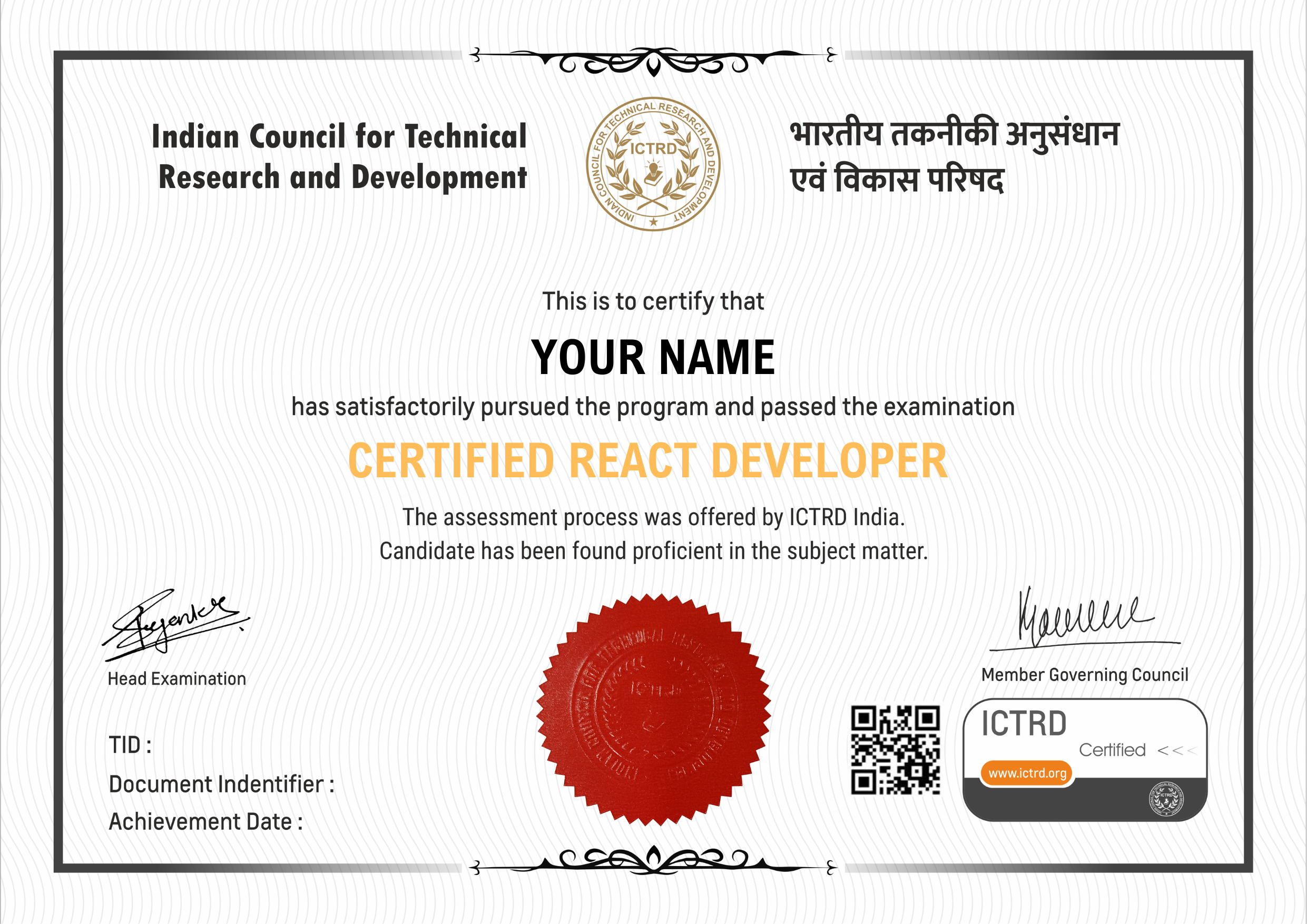
Task: Click the decorative flourish at the top border
Action: click(653, 60)
